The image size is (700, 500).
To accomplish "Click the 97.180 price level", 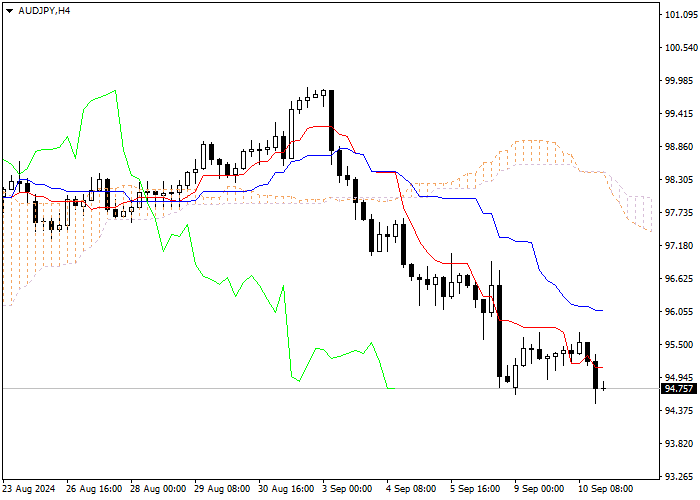I will 681,246.
